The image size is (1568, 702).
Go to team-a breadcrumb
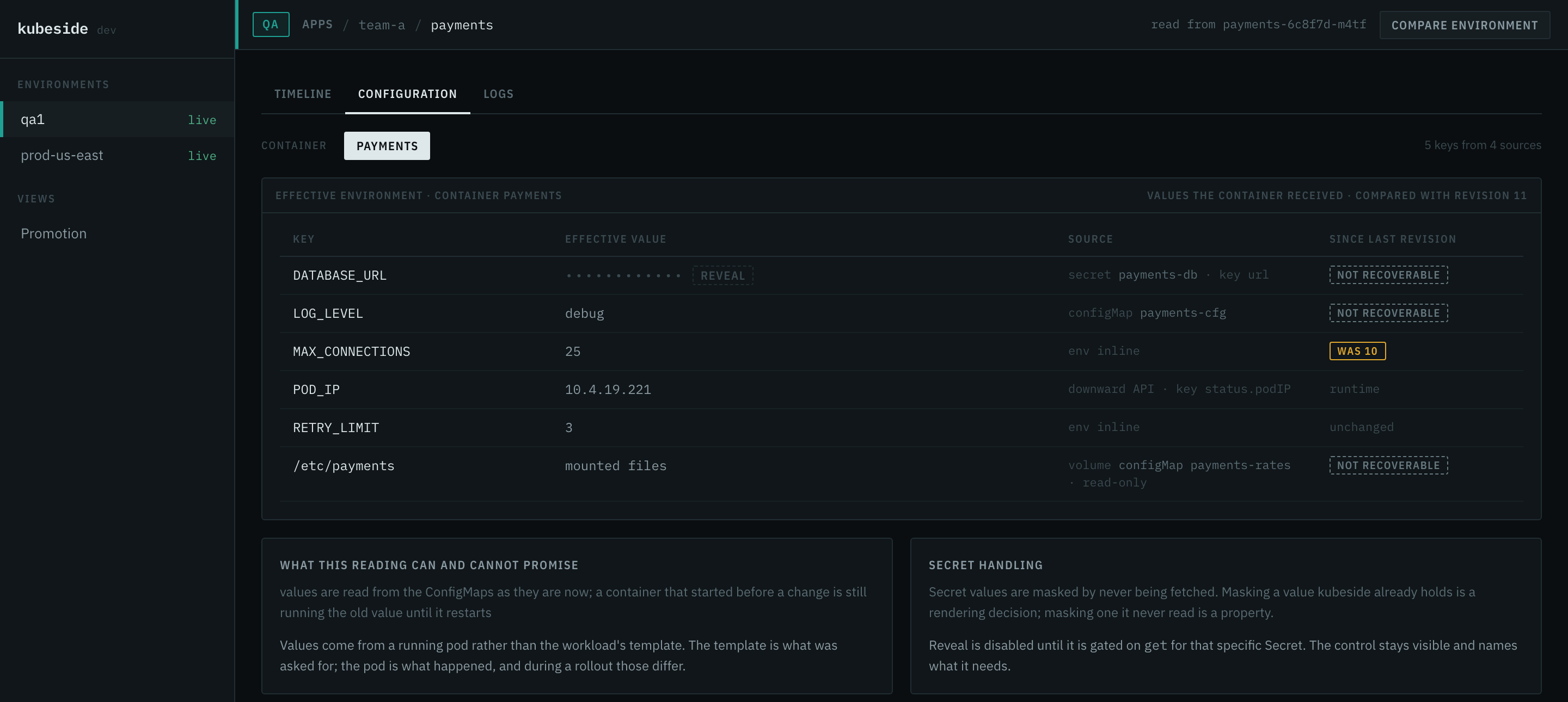click(382, 25)
